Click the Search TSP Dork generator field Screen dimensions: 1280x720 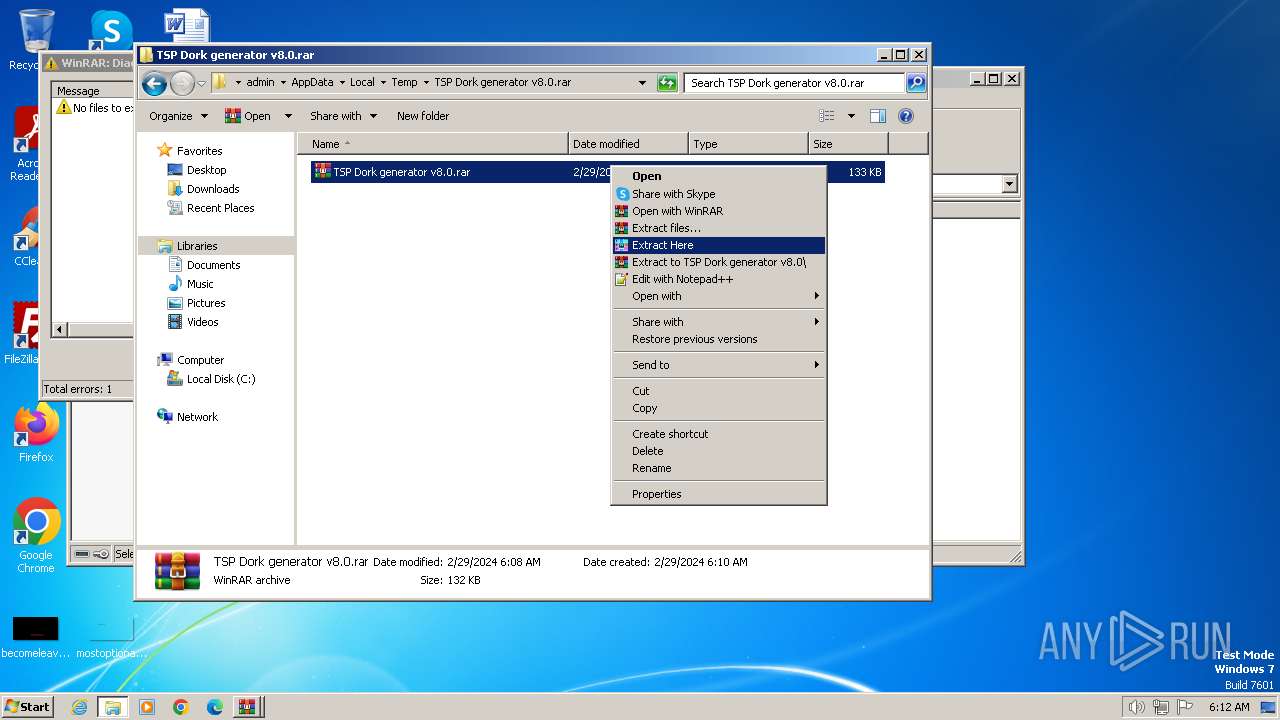[x=795, y=83]
